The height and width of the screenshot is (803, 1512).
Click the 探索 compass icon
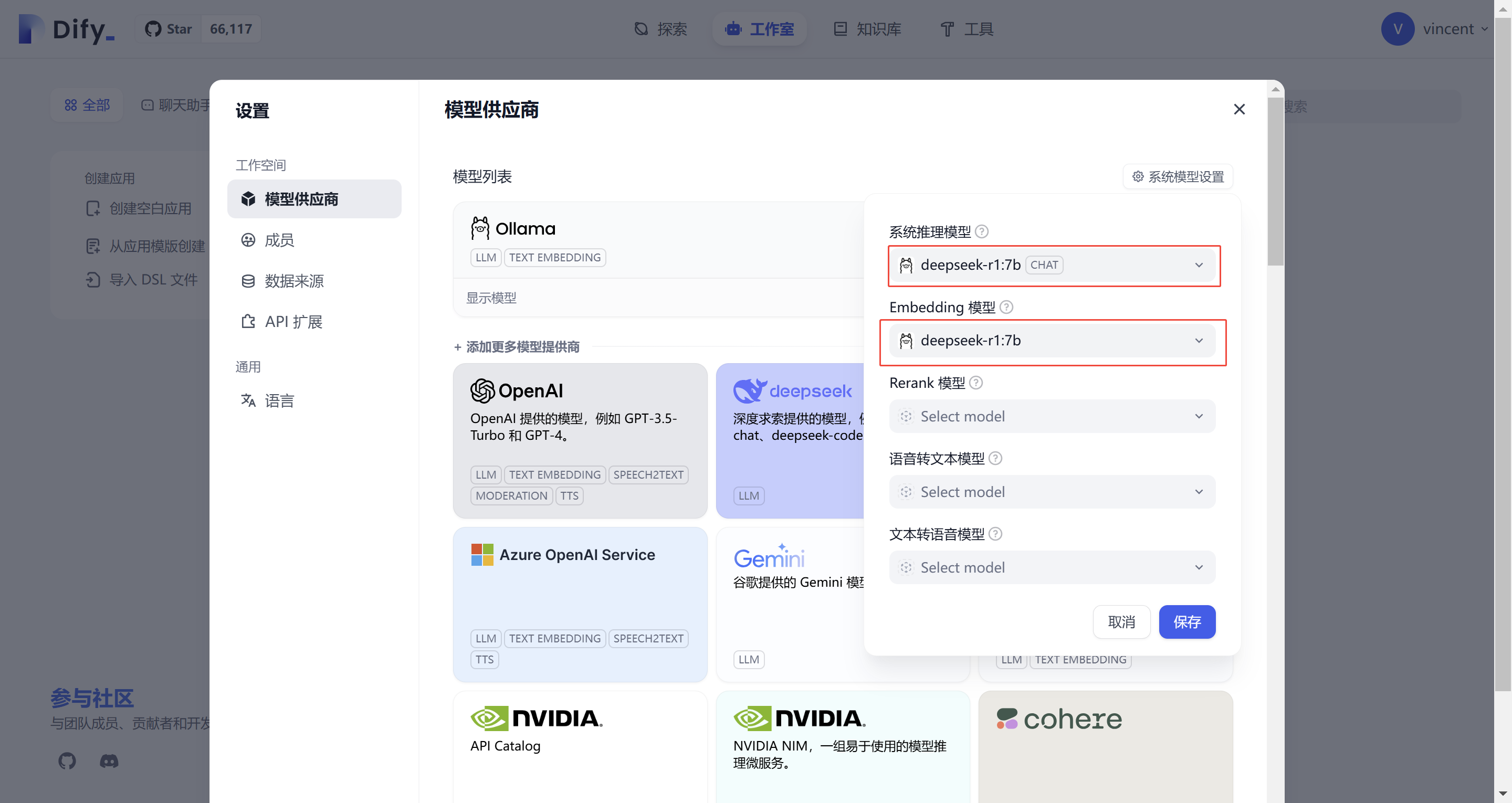click(x=641, y=29)
